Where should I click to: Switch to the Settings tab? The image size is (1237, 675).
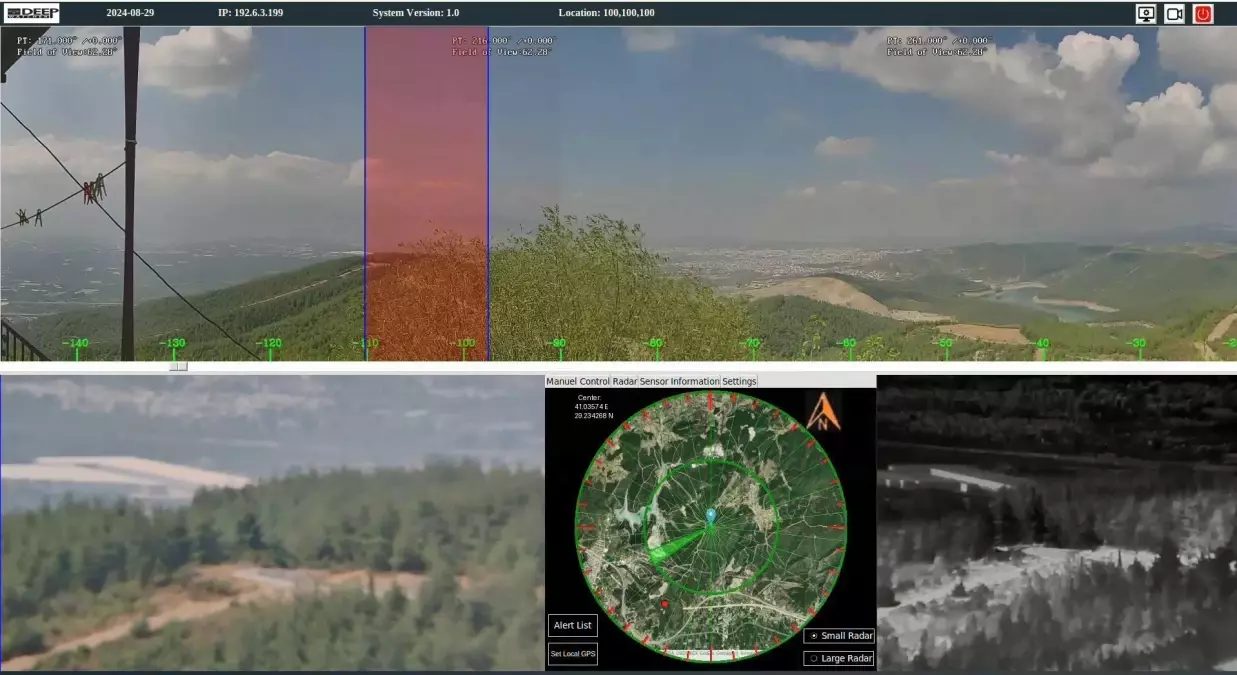(x=739, y=381)
